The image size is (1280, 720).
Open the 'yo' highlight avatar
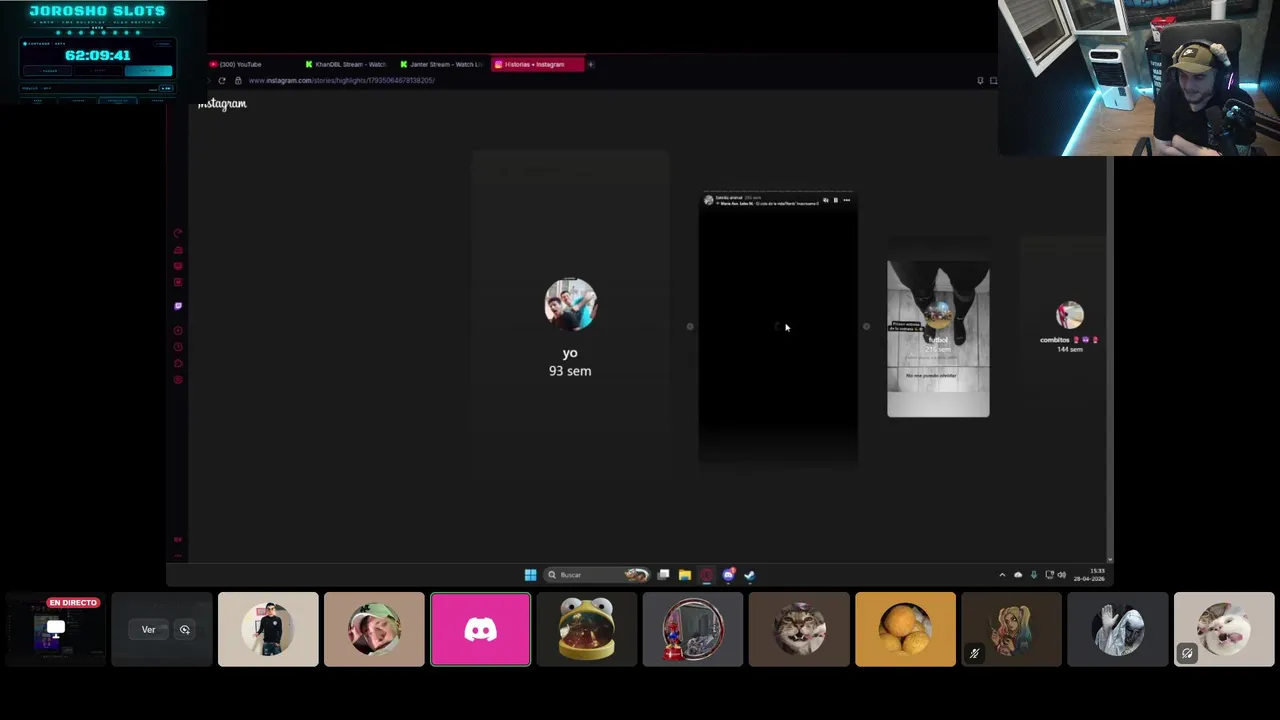[570, 304]
